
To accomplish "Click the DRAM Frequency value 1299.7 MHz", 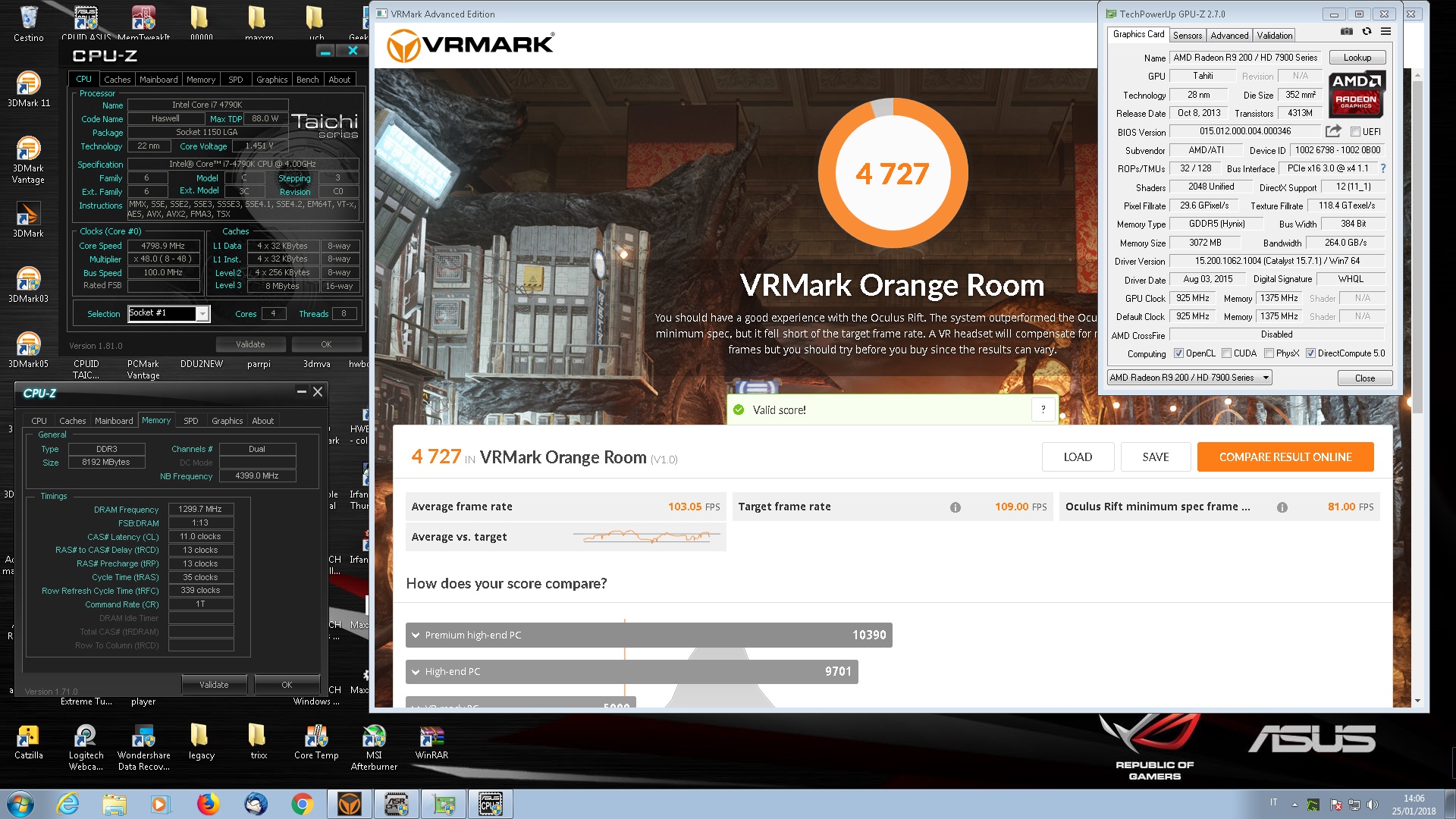I will (x=201, y=510).
